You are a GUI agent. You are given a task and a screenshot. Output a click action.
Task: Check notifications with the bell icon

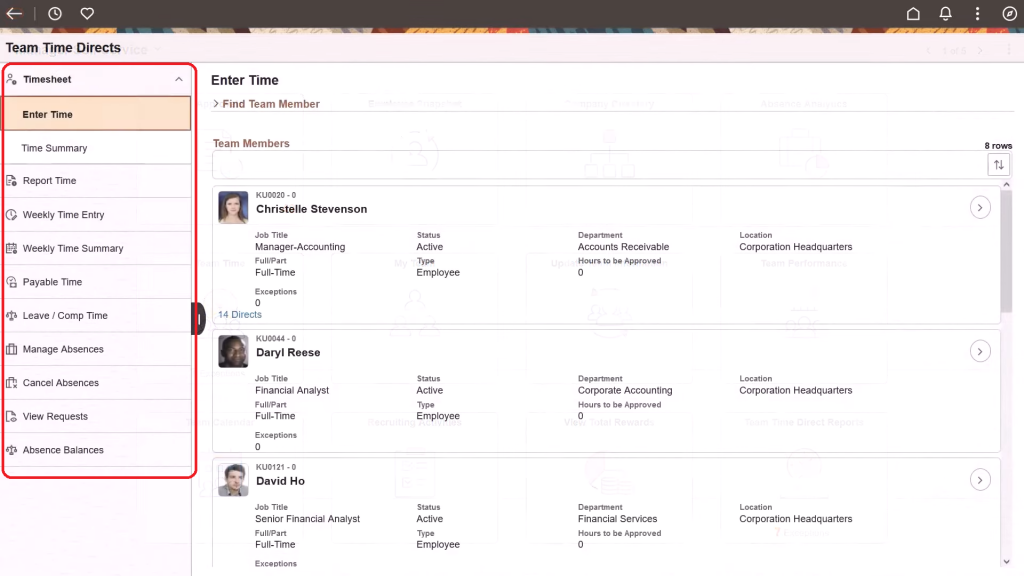click(x=944, y=13)
